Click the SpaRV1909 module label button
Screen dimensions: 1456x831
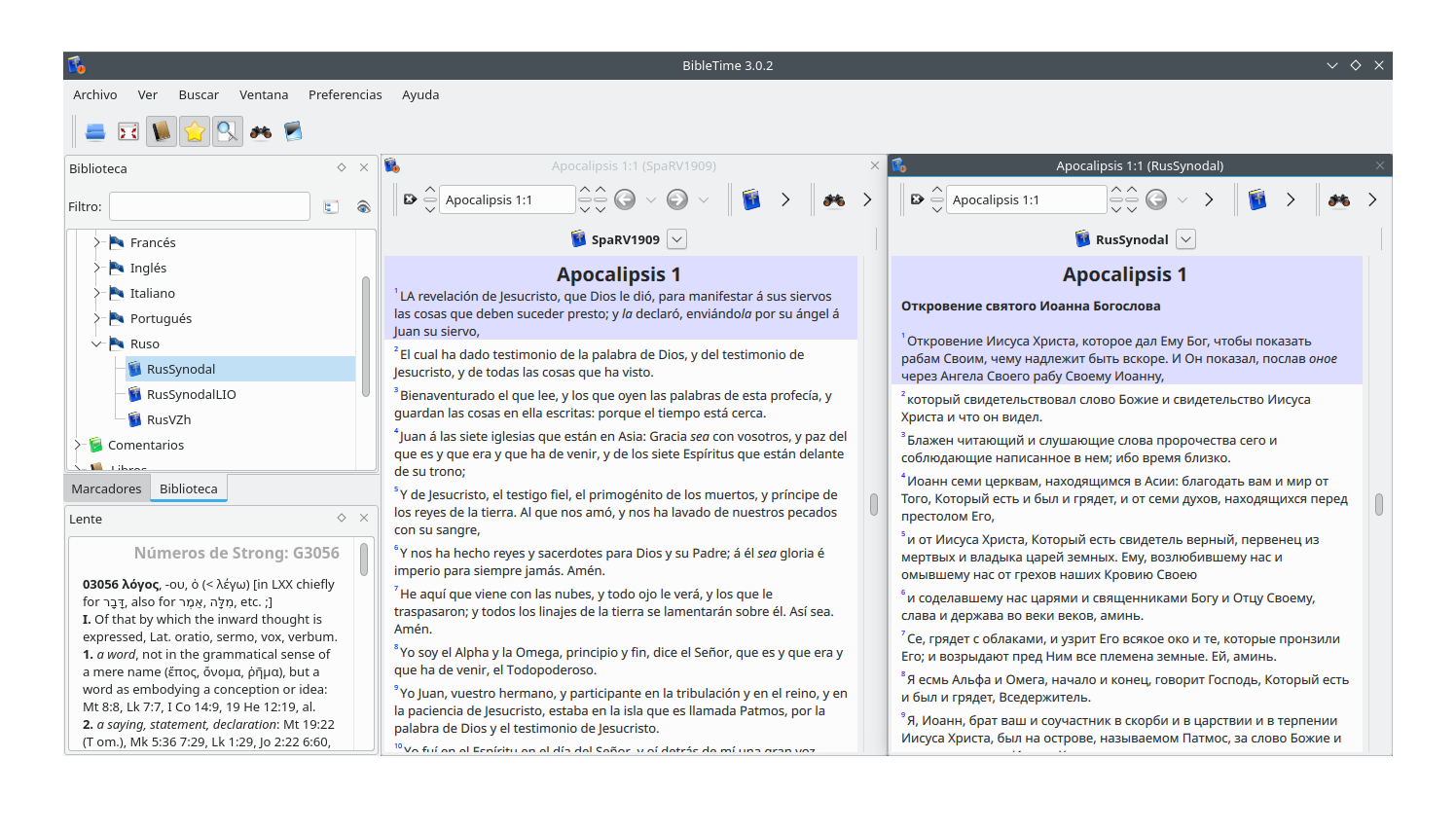click(x=615, y=239)
